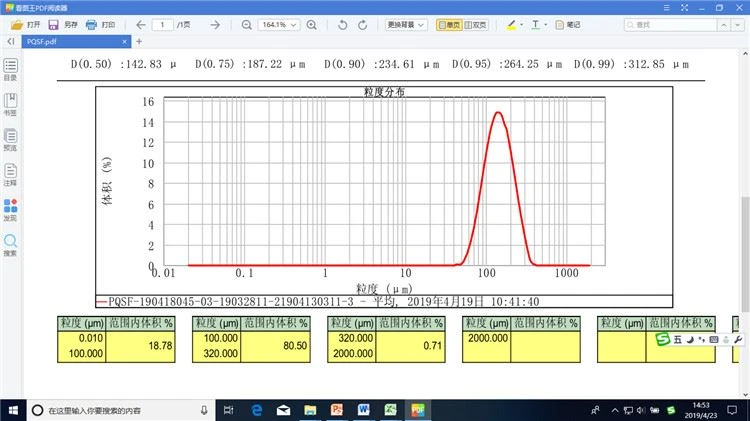Zoom in with the plus magnifier icon

[311, 24]
